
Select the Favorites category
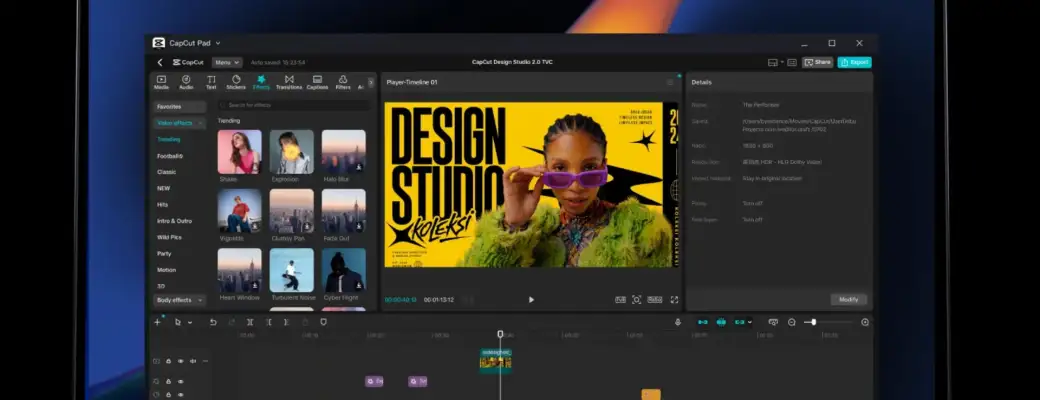(x=179, y=107)
